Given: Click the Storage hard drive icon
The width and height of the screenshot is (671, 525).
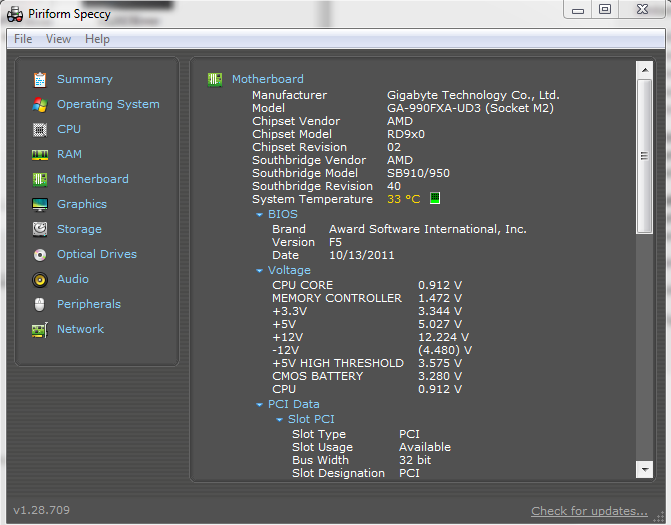Looking at the screenshot, I should [x=40, y=229].
